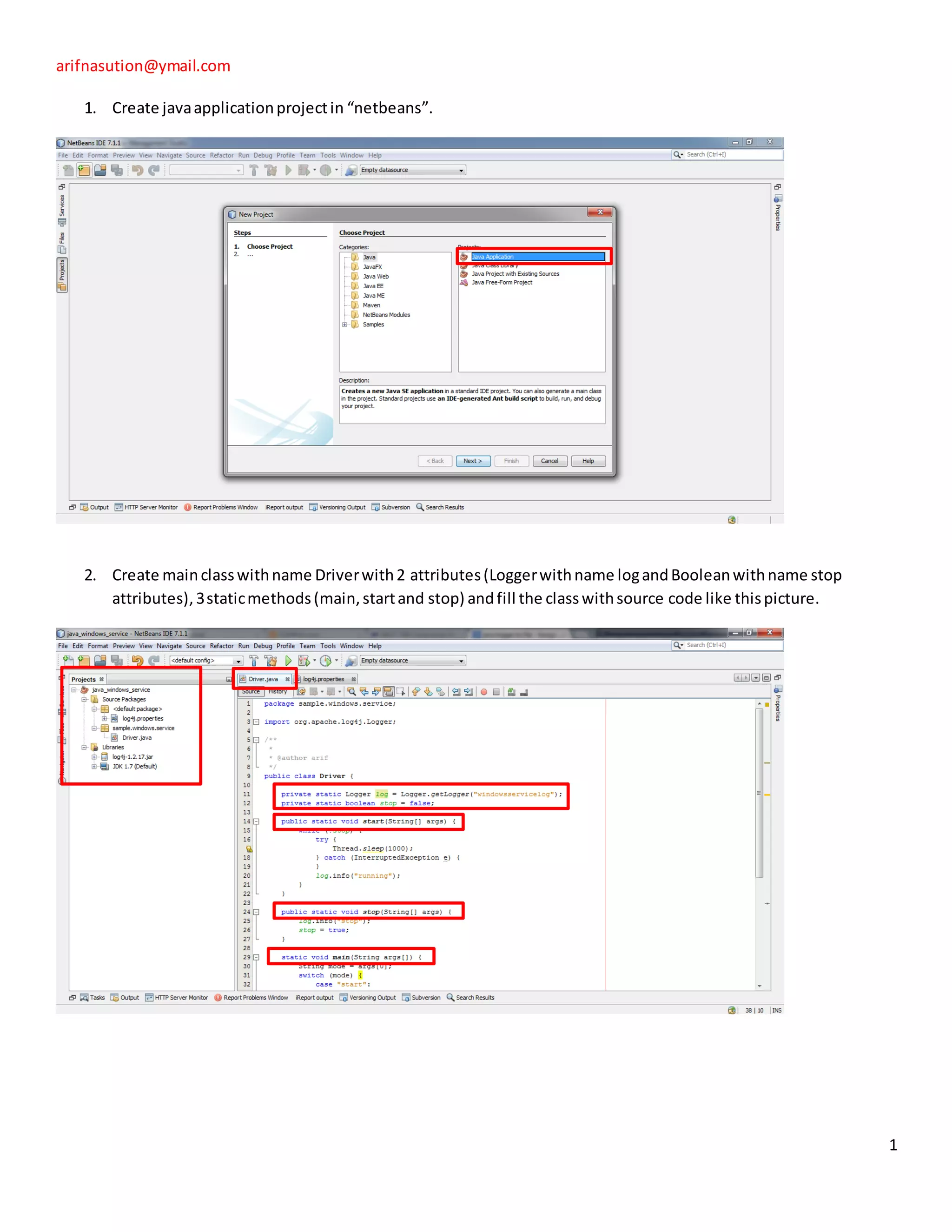Collapse Libraries tree node
This screenshot has height=1232, width=952.
(x=84, y=748)
